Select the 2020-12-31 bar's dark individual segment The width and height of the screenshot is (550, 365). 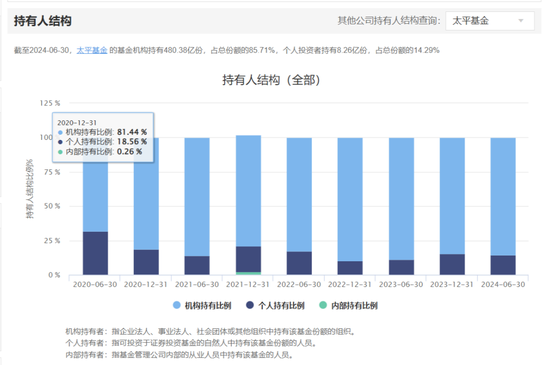146,262
